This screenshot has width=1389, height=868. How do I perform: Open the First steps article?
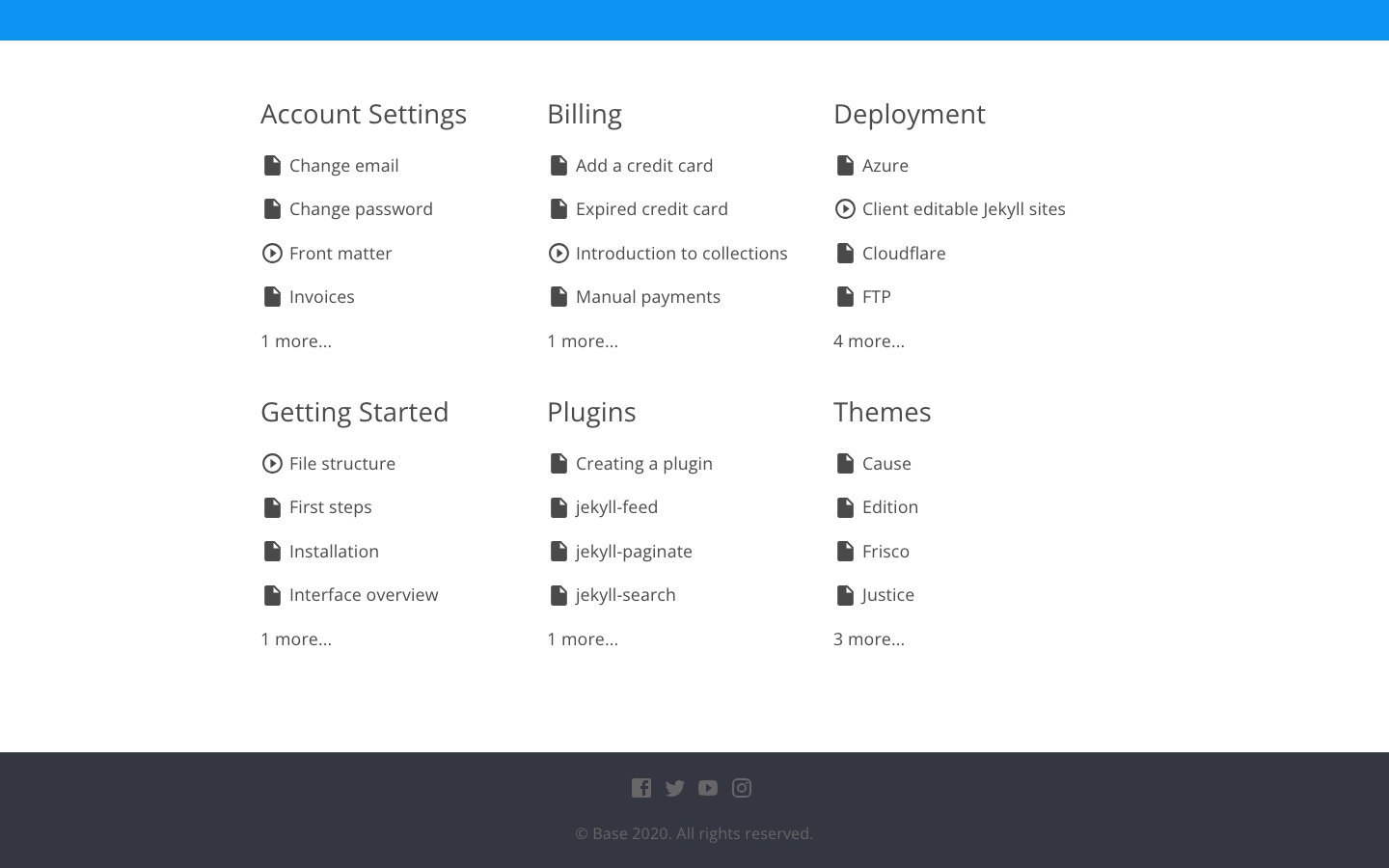(331, 507)
